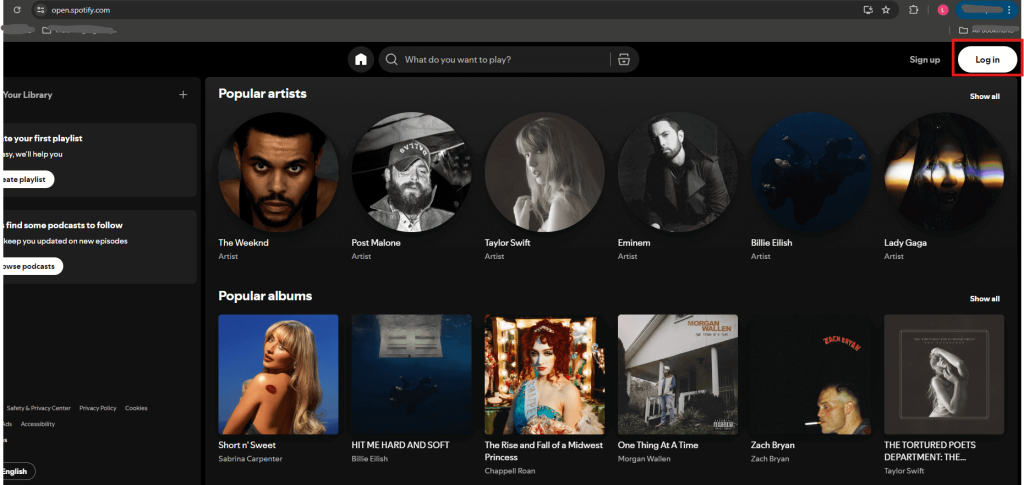Create playlist with plus icon
Screen dimensions: 1024x485
click(x=183, y=95)
